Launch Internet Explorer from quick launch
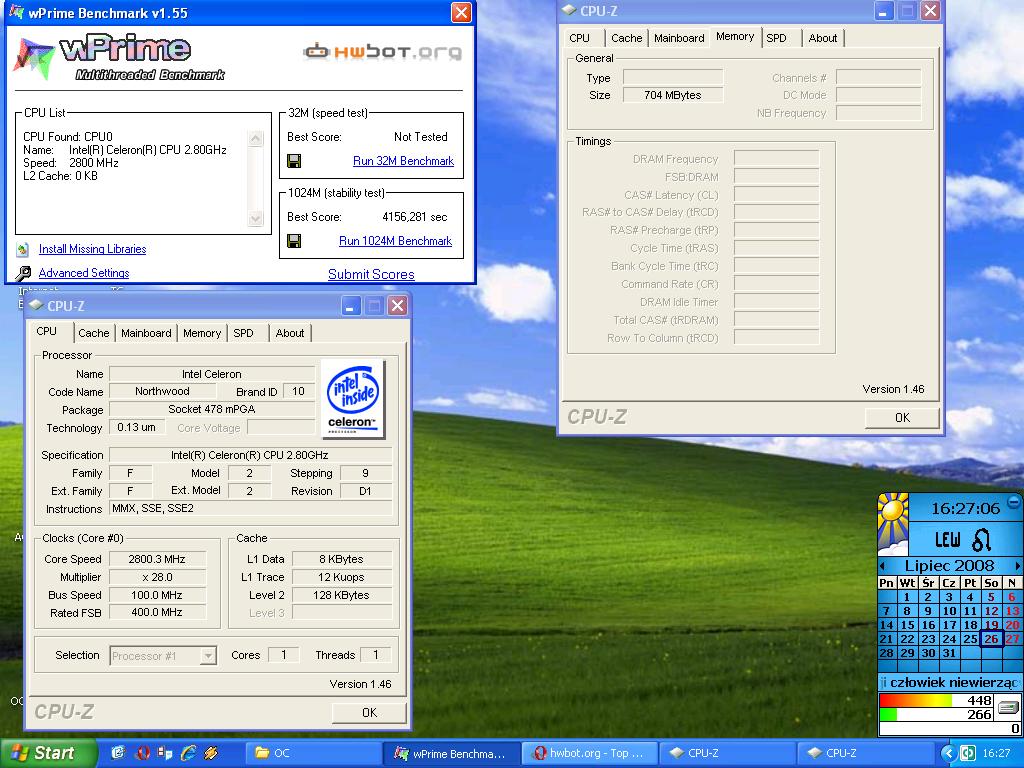Screen dimensions: 1024x768 (x=188, y=753)
